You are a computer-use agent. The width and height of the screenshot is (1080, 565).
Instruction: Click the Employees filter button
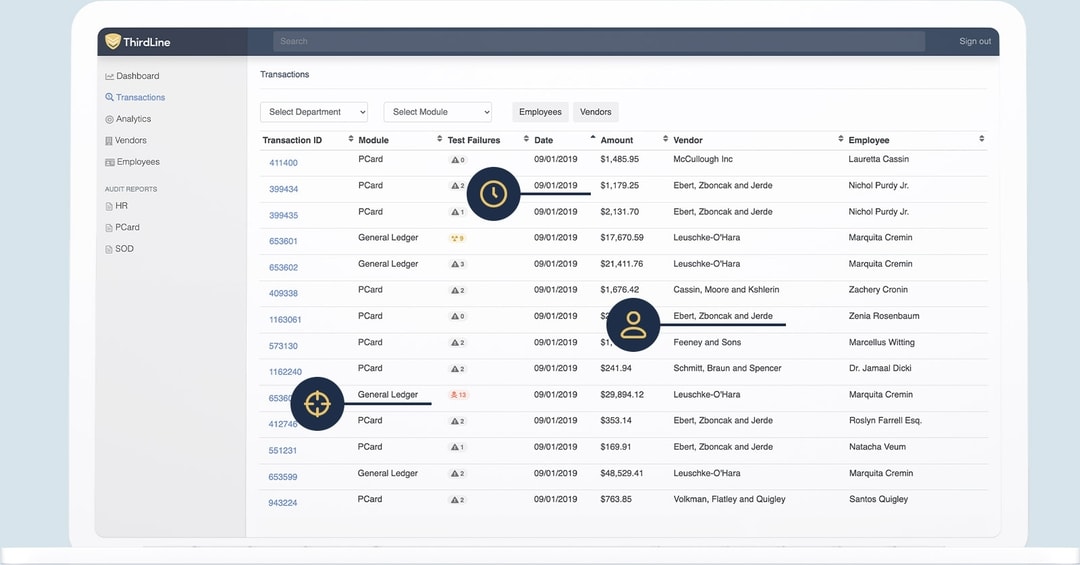(x=540, y=112)
